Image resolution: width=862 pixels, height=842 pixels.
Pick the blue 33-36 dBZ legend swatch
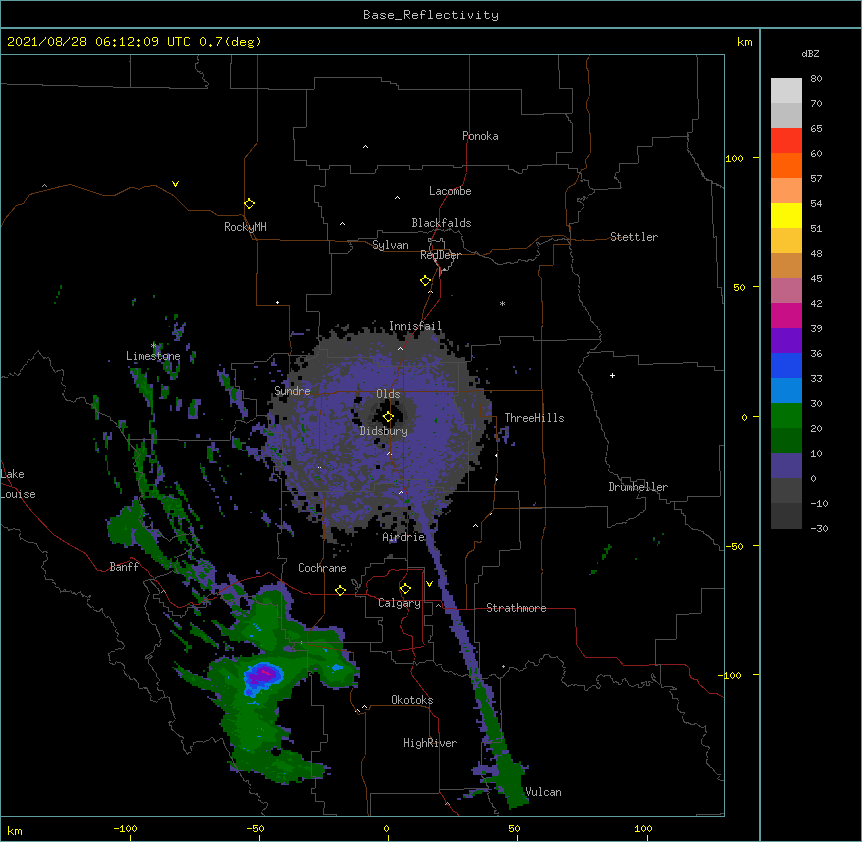[786, 365]
